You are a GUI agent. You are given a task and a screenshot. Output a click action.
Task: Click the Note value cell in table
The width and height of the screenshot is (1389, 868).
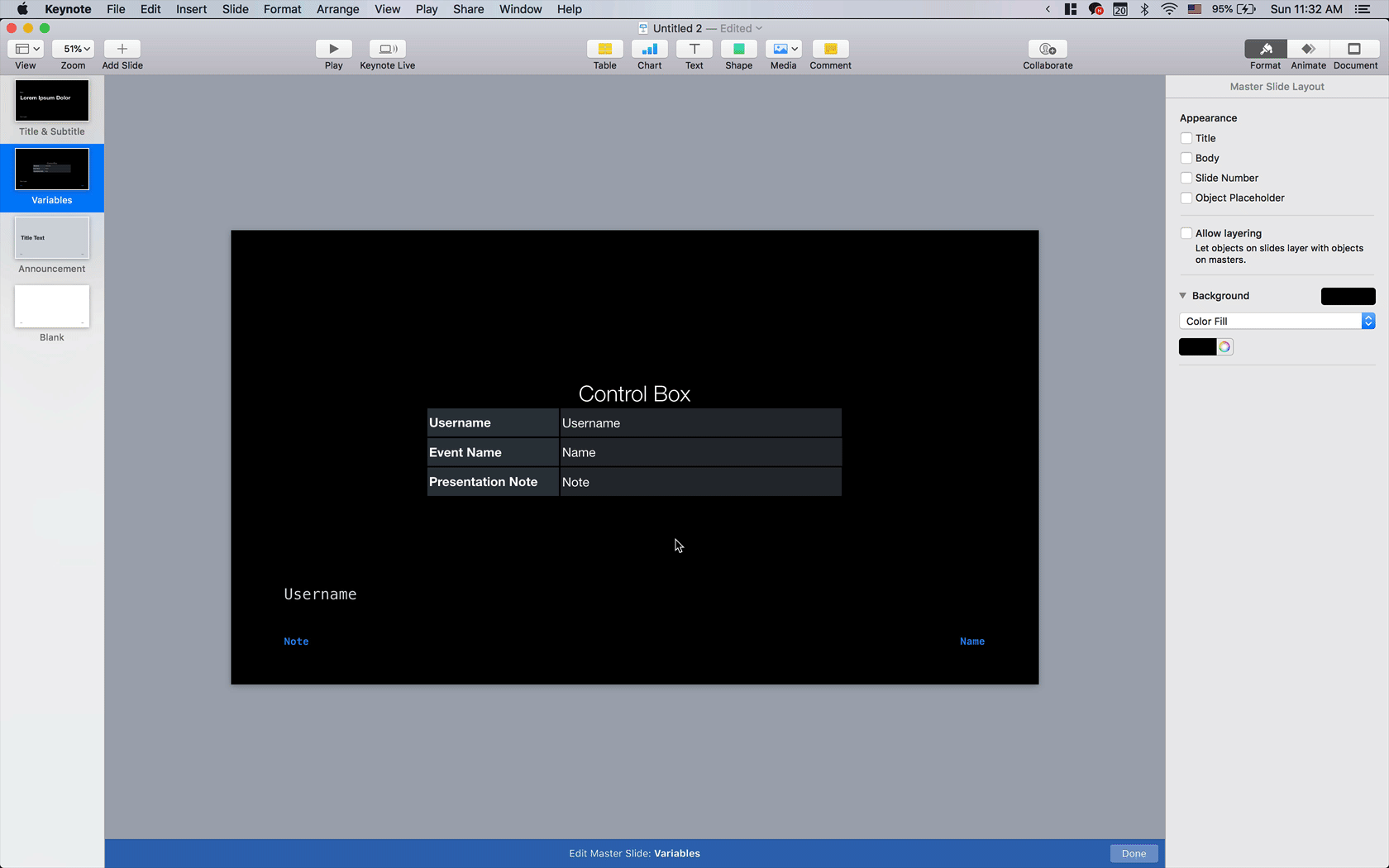(x=700, y=482)
